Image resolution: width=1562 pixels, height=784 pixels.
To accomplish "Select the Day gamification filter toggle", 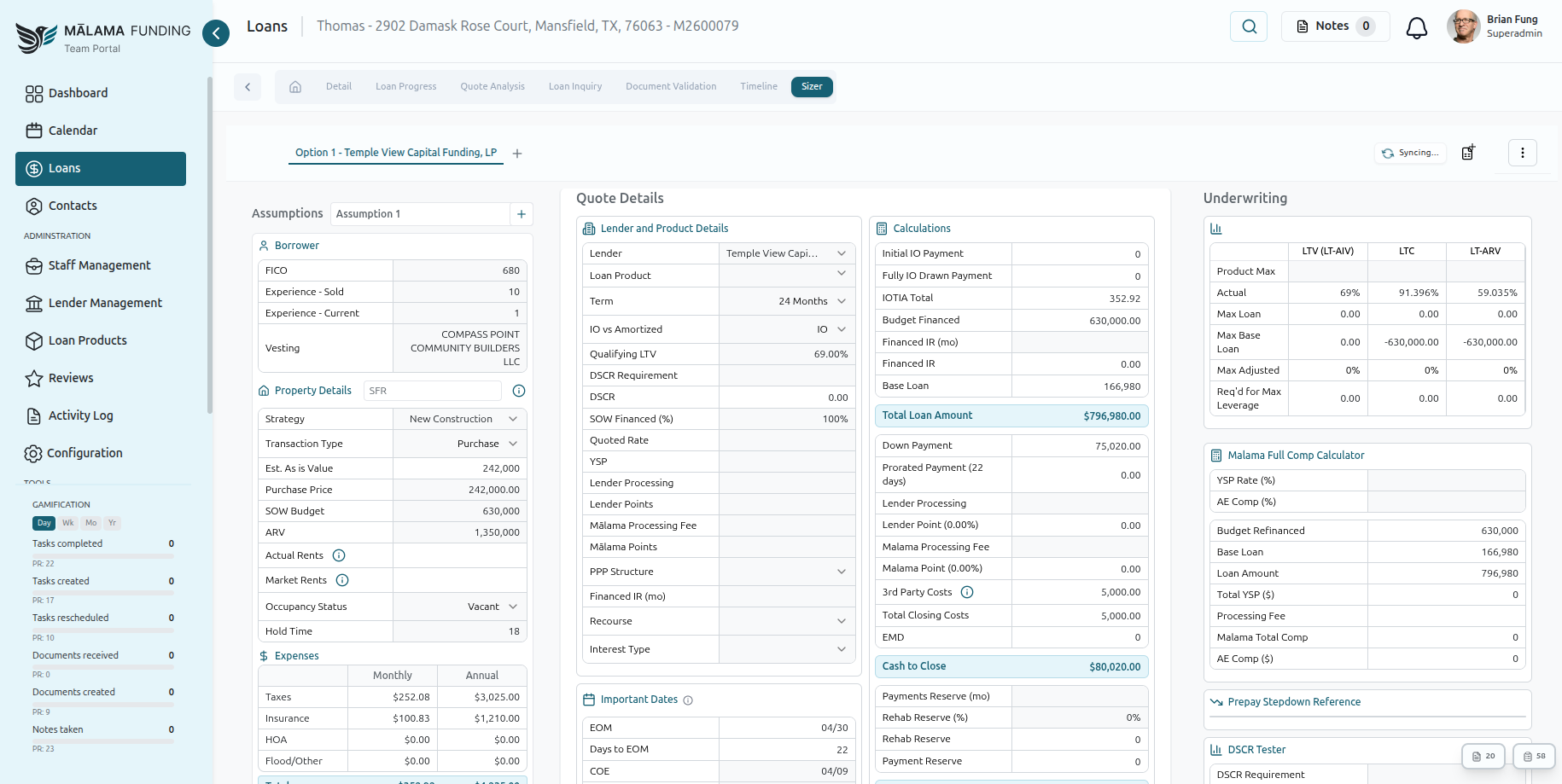I will [44, 523].
